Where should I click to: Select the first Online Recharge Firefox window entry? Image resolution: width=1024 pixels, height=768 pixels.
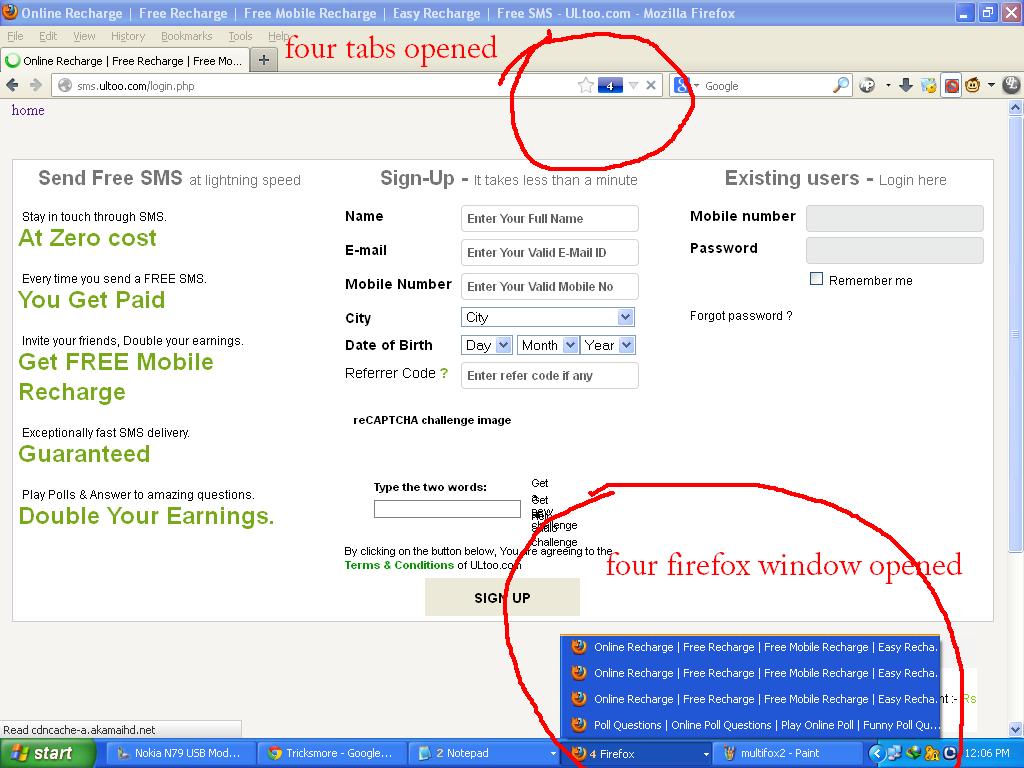750,647
